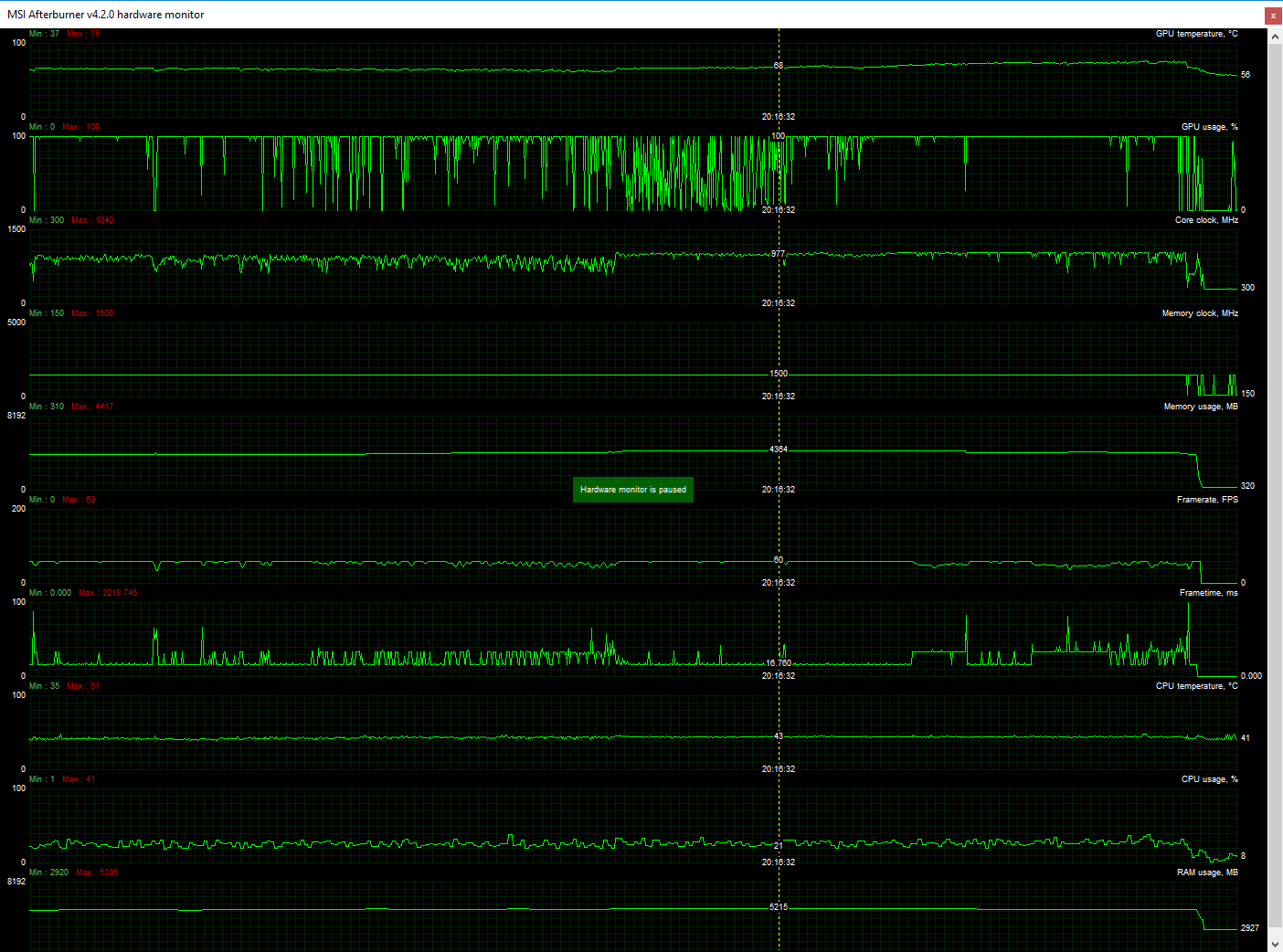
Task: Select the 'CPU usage, %' graph label
Action: [1210, 779]
